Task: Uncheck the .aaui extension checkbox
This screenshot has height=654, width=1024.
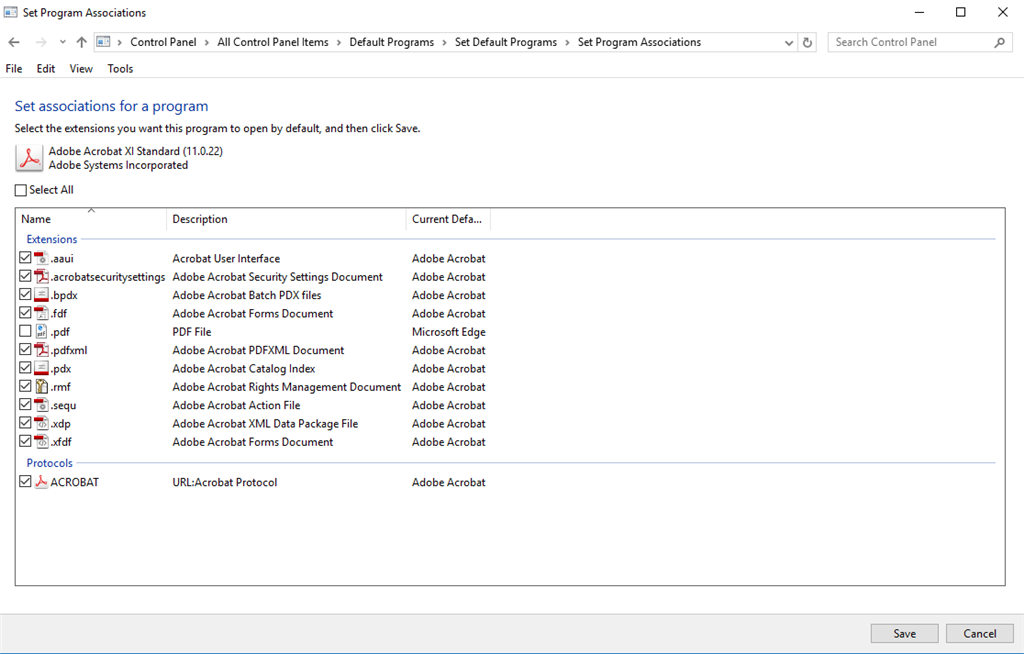Action: coord(25,257)
